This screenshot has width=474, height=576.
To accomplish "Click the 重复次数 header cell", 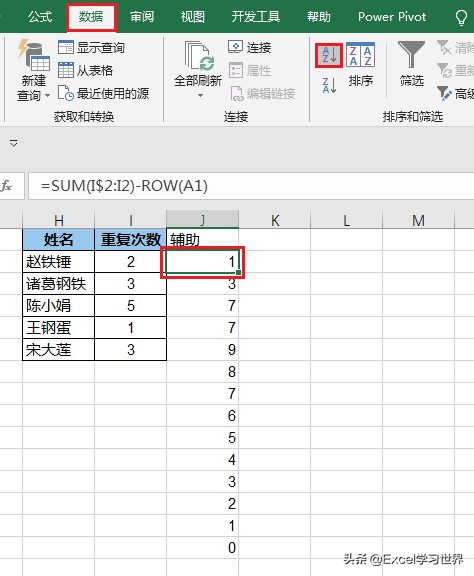I will (130, 240).
